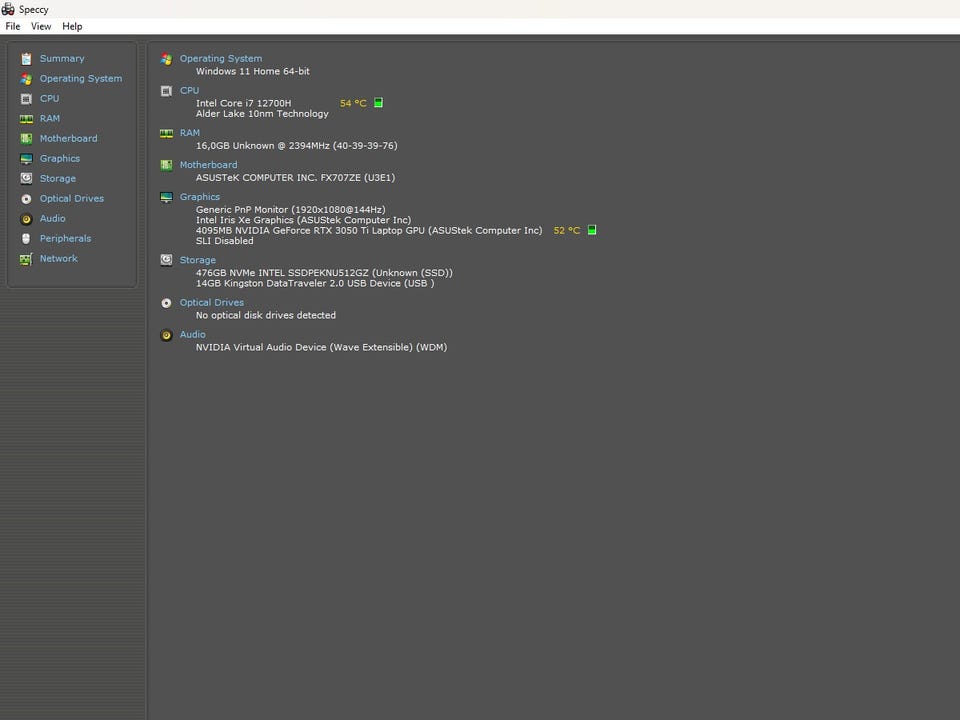Click the SLI Disabled text
Image resolution: width=960 pixels, height=720 pixels.
coord(225,241)
